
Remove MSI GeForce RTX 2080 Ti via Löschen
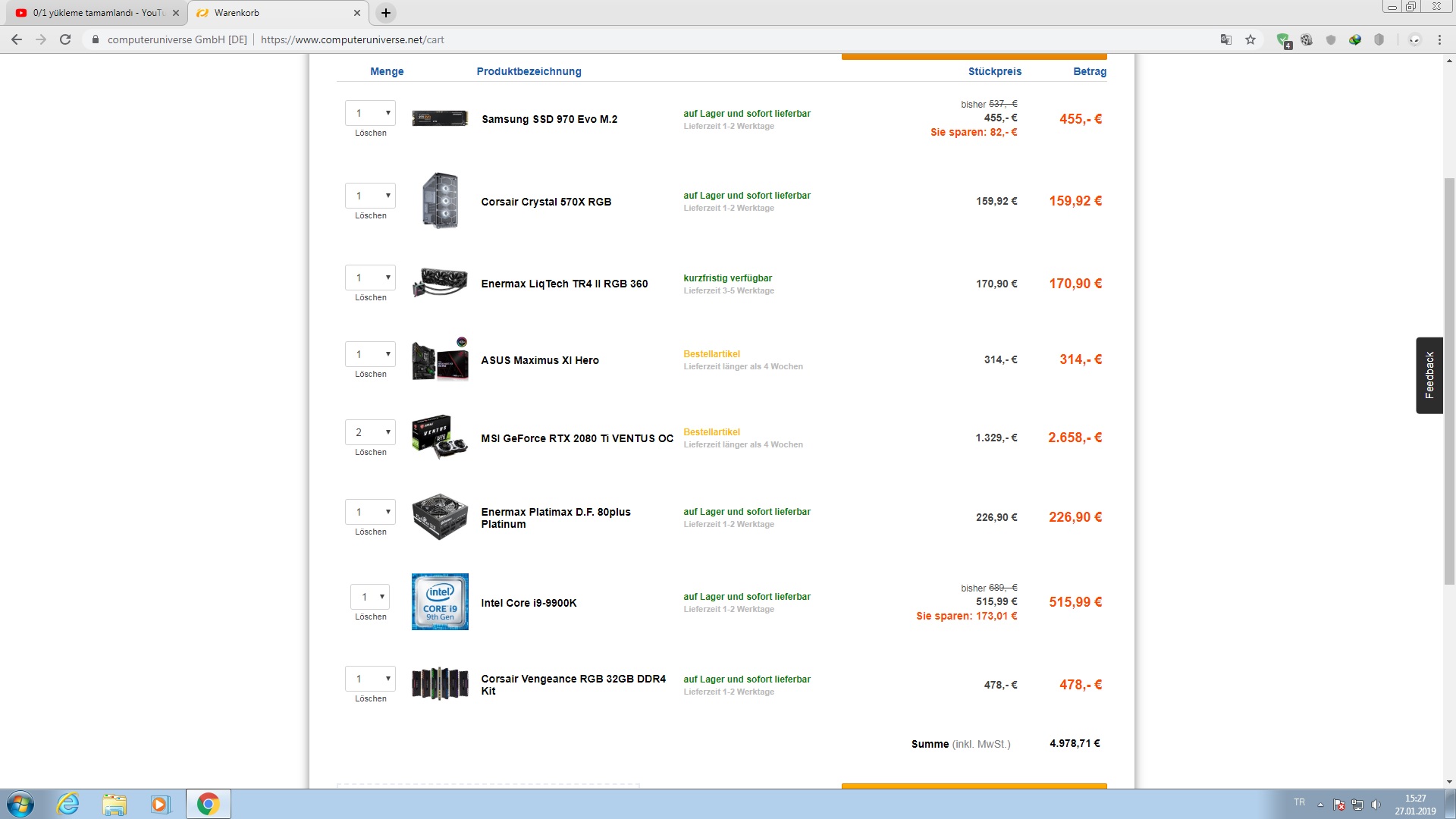tap(371, 453)
